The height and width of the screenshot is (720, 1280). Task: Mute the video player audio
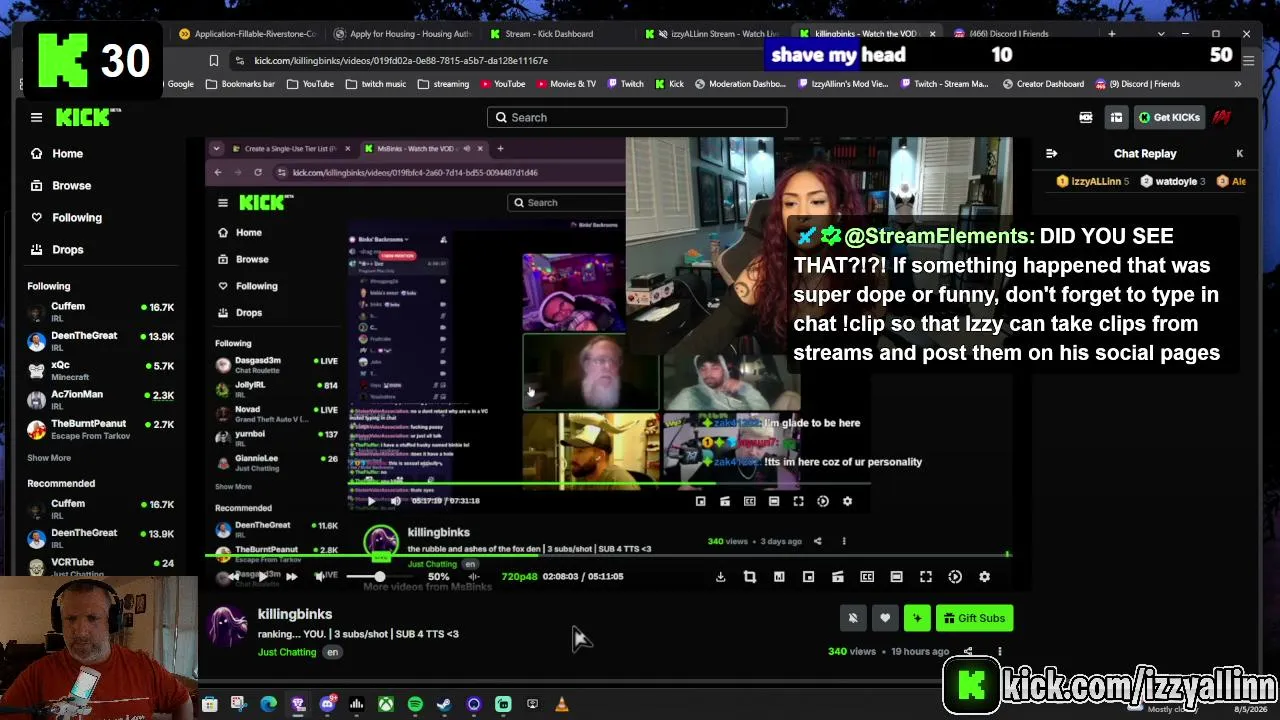pos(319,577)
